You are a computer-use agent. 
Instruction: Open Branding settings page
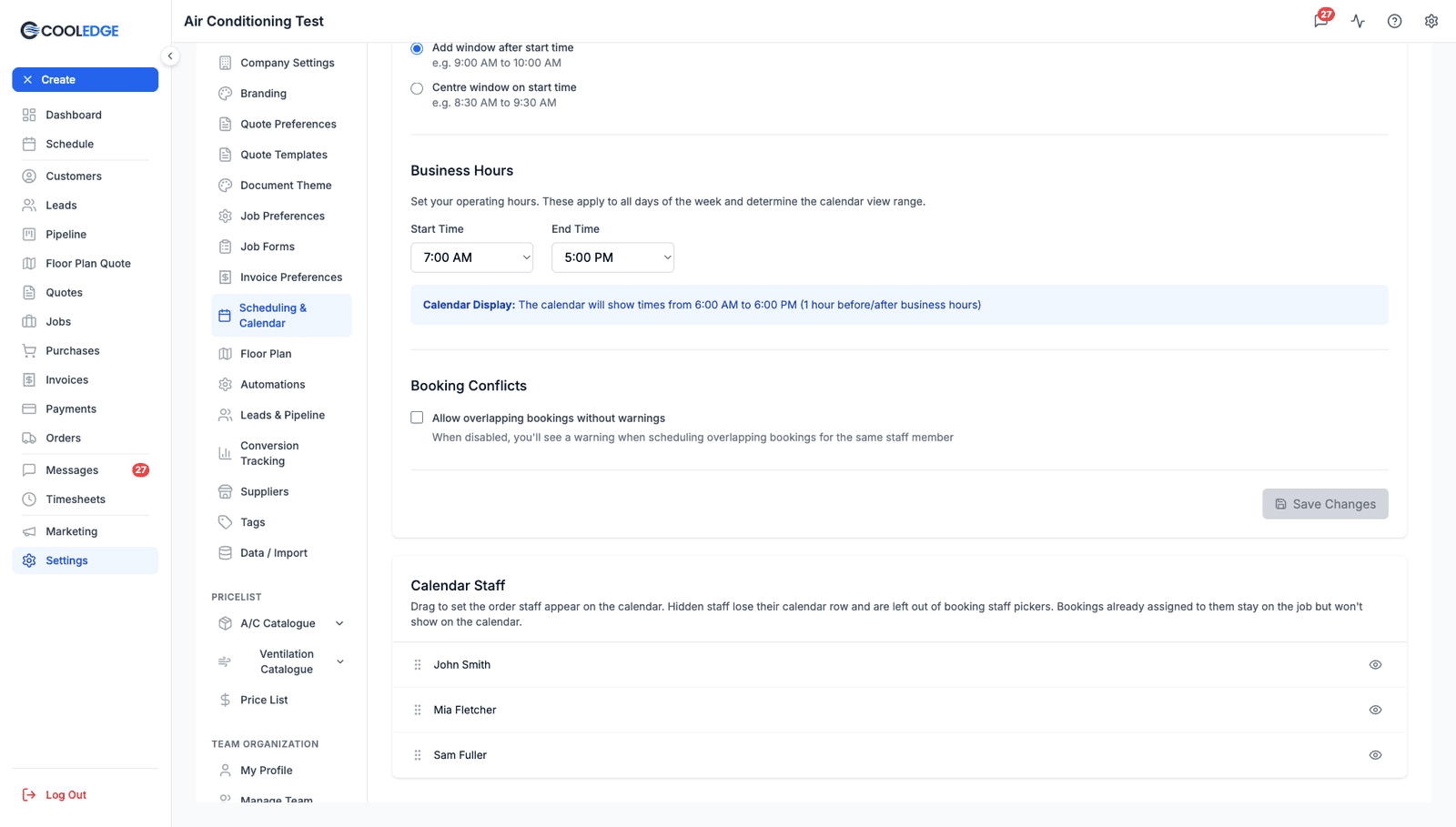(x=281, y=94)
